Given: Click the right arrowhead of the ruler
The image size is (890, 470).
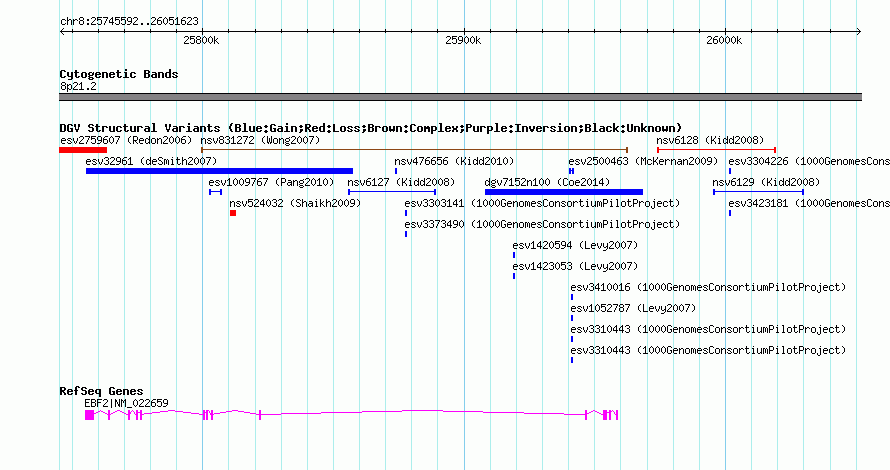Looking at the screenshot, I should point(858,32).
